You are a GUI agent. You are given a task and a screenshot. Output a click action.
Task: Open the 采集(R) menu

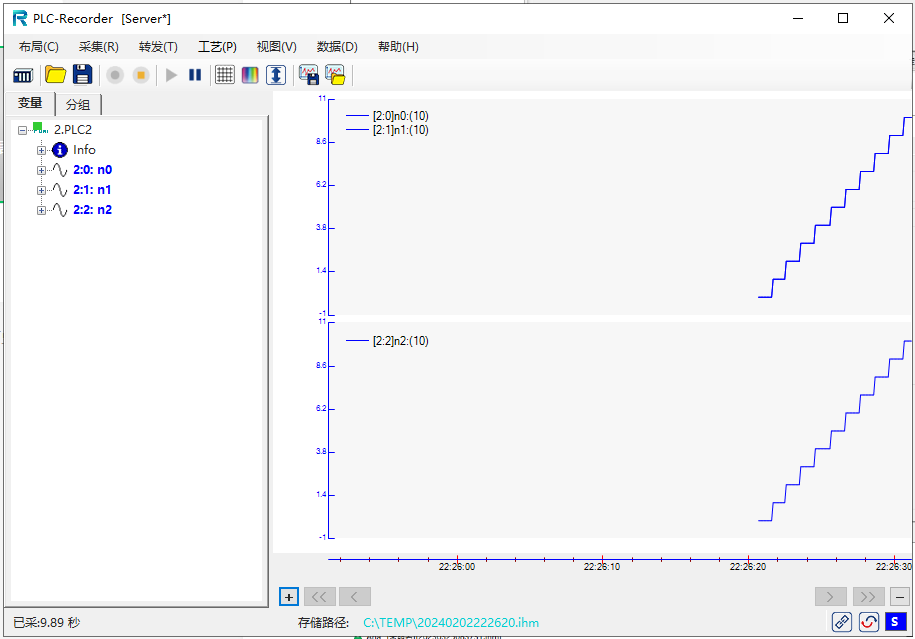99,47
